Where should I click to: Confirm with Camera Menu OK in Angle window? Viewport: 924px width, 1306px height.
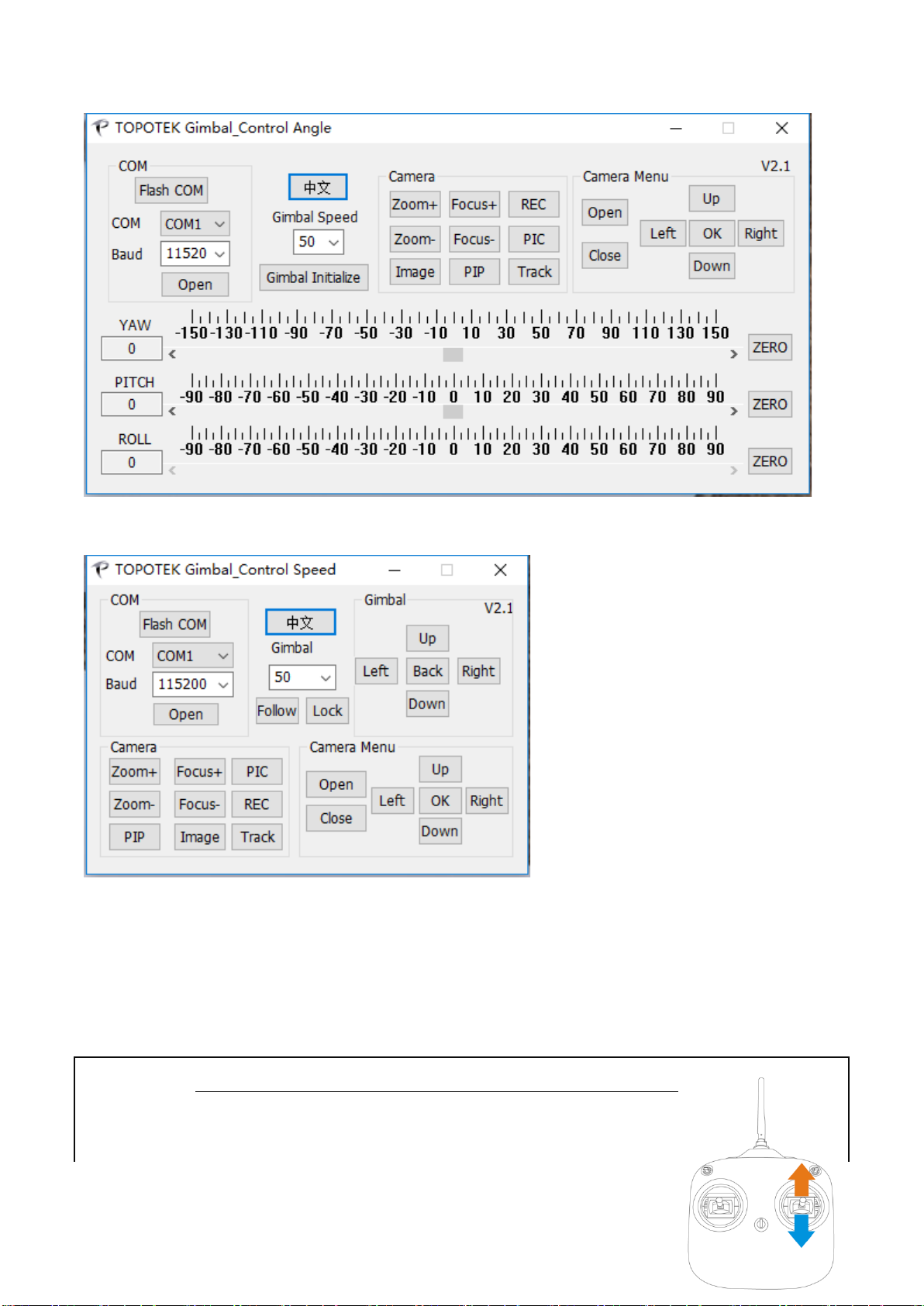[x=712, y=233]
